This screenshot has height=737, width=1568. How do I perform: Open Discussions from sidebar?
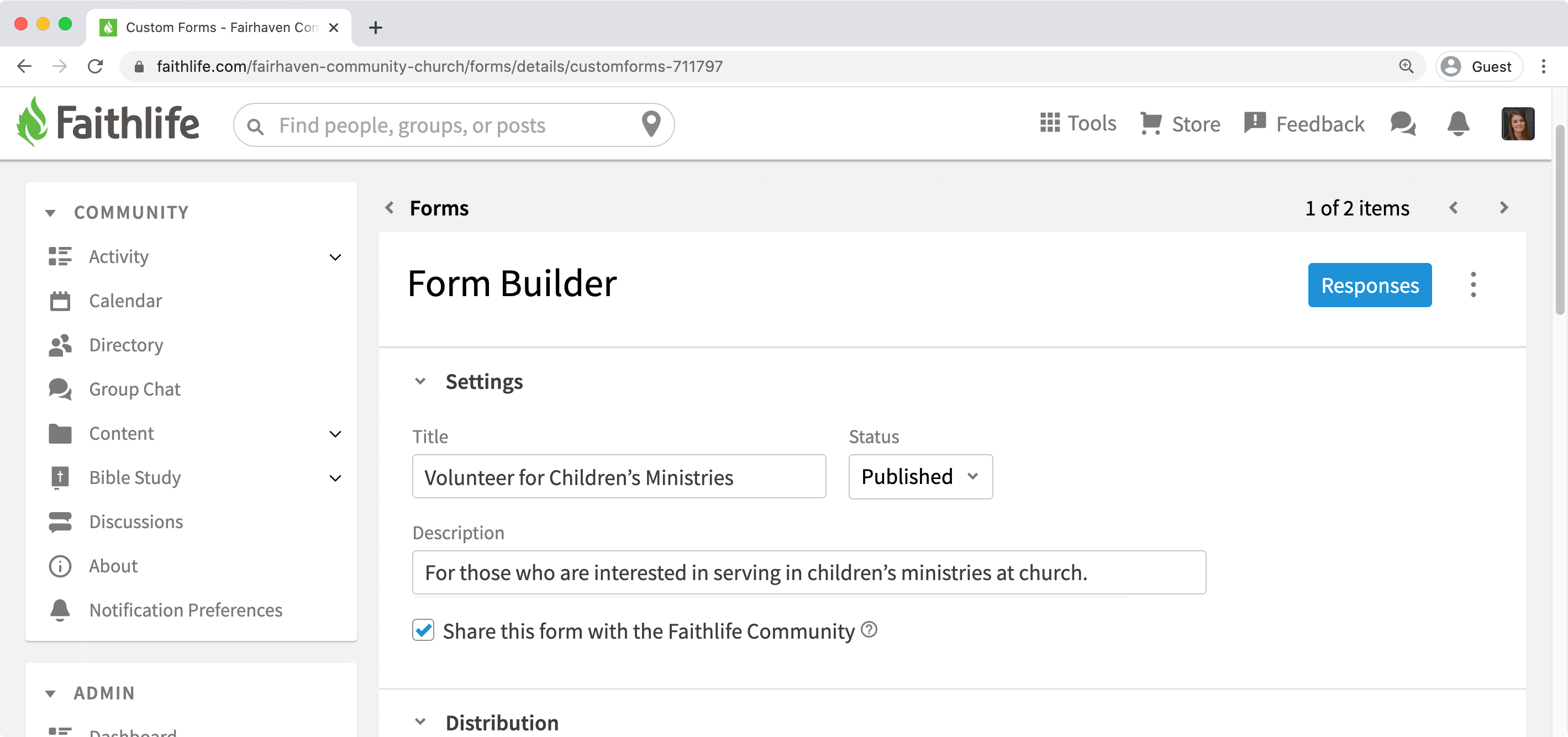[136, 522]
